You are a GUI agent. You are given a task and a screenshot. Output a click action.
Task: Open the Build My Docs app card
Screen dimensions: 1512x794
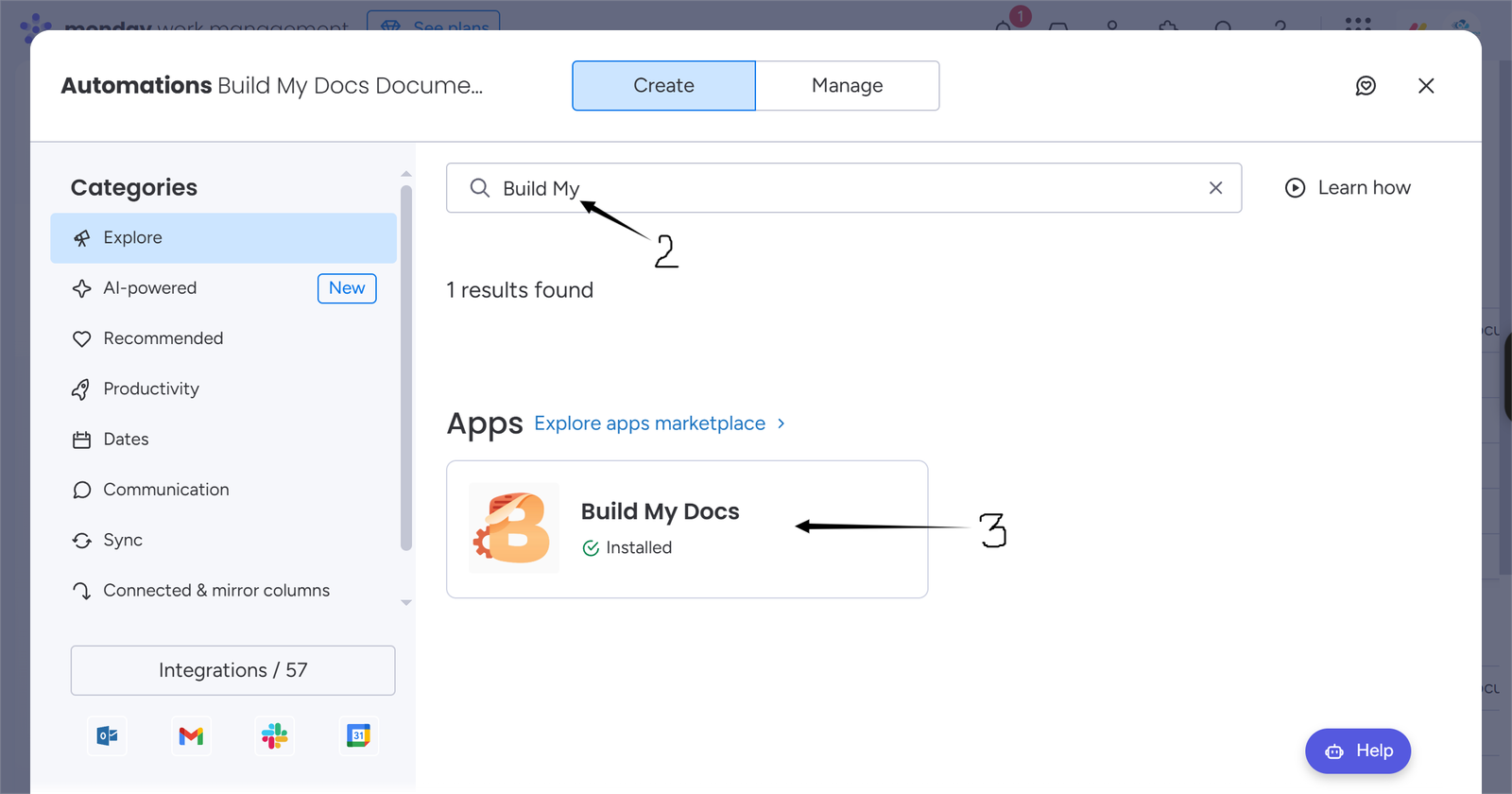[687, 529]
